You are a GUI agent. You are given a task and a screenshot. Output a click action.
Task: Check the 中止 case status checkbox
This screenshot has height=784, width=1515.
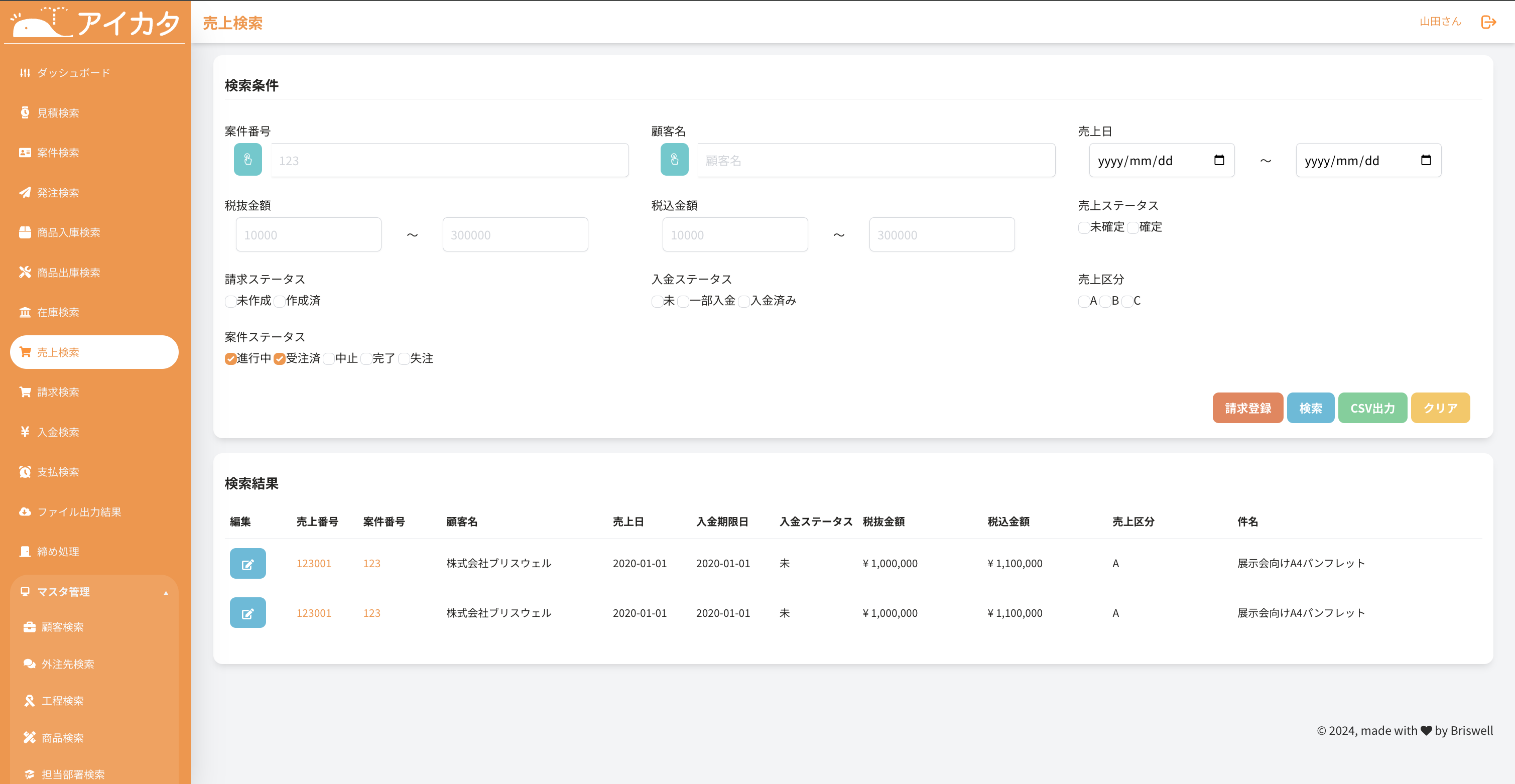pyautogui.click(x=329, y=359)
